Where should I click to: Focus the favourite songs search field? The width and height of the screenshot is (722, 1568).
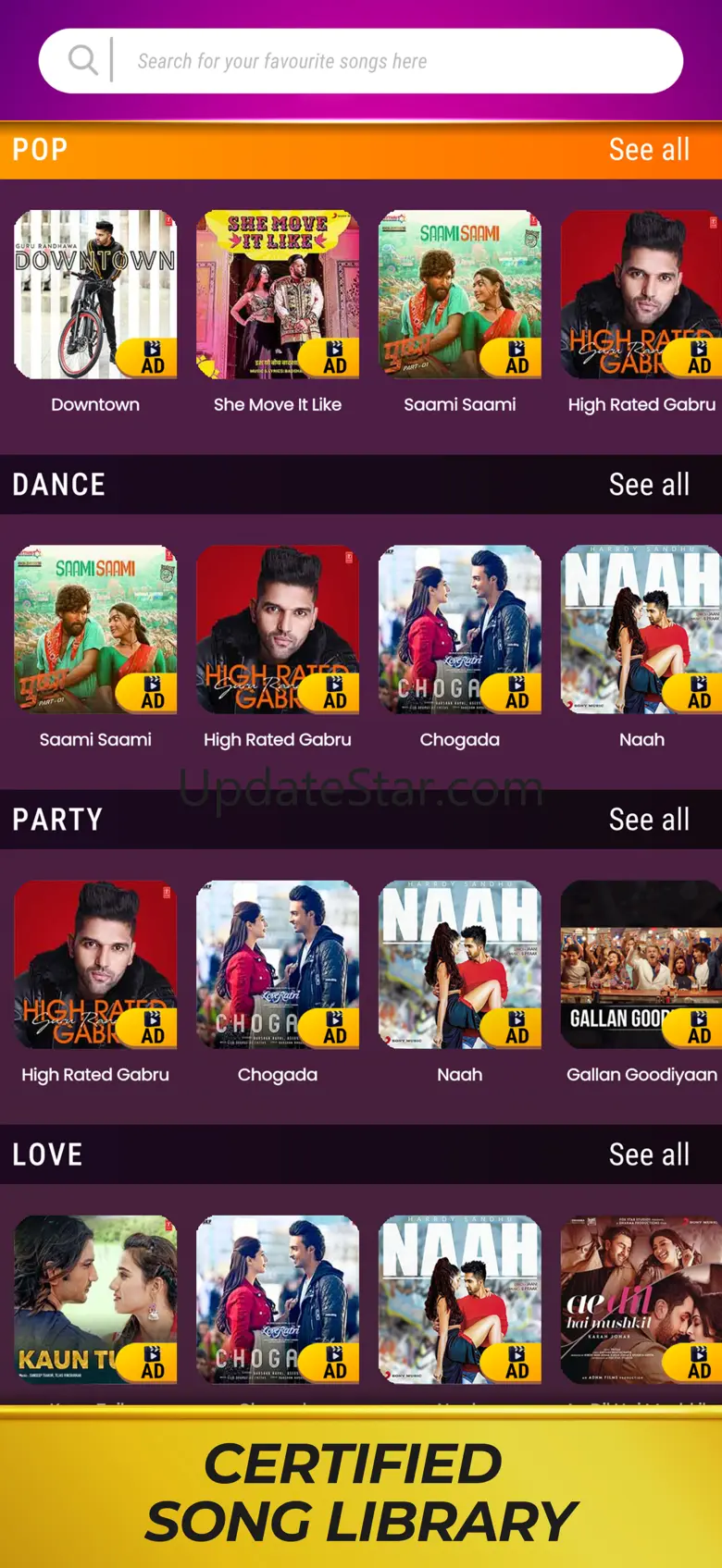click(x=361, y=61)
